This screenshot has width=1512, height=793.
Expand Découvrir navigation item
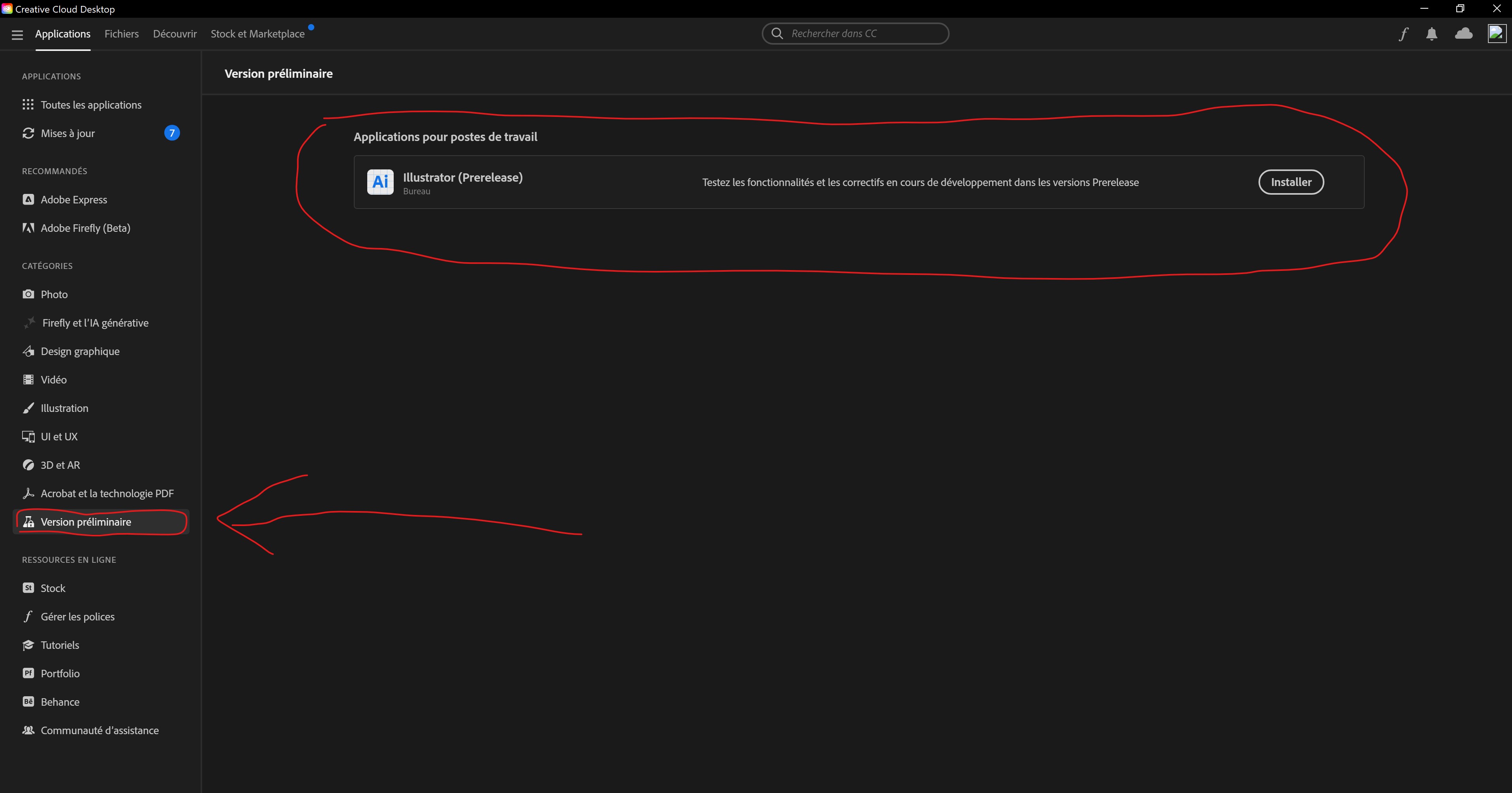[x=174, y=33]
